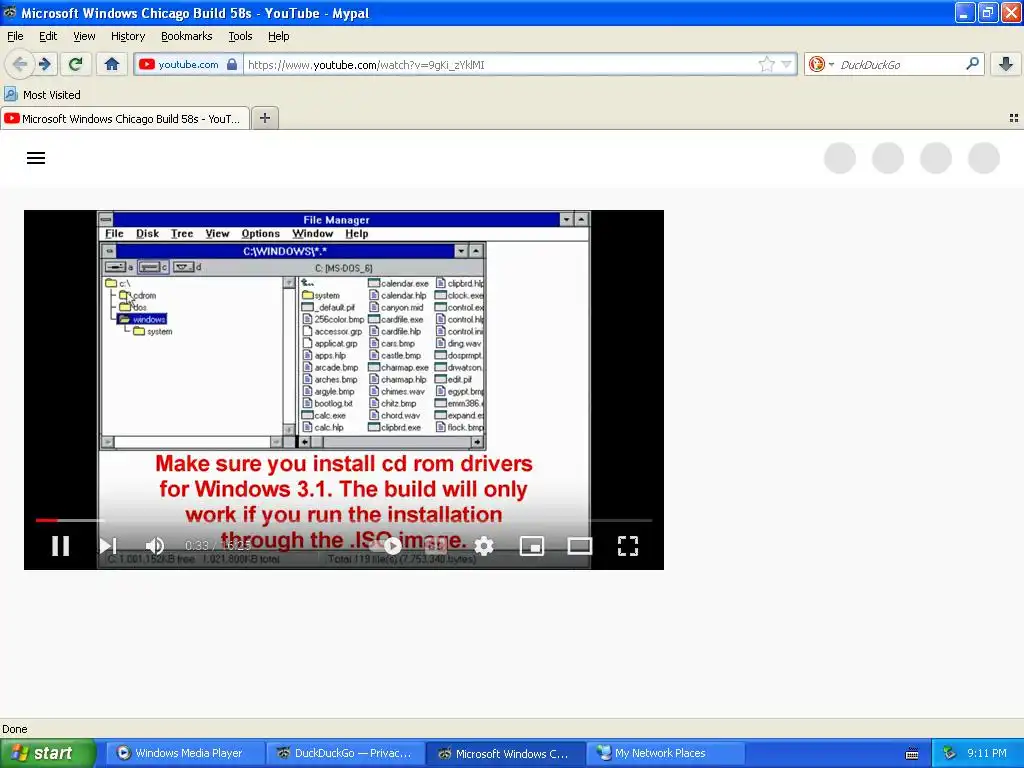List all tabs via the tab bar grid icon
This screenshot has width=1024, height=768.
coord(1014,118)
